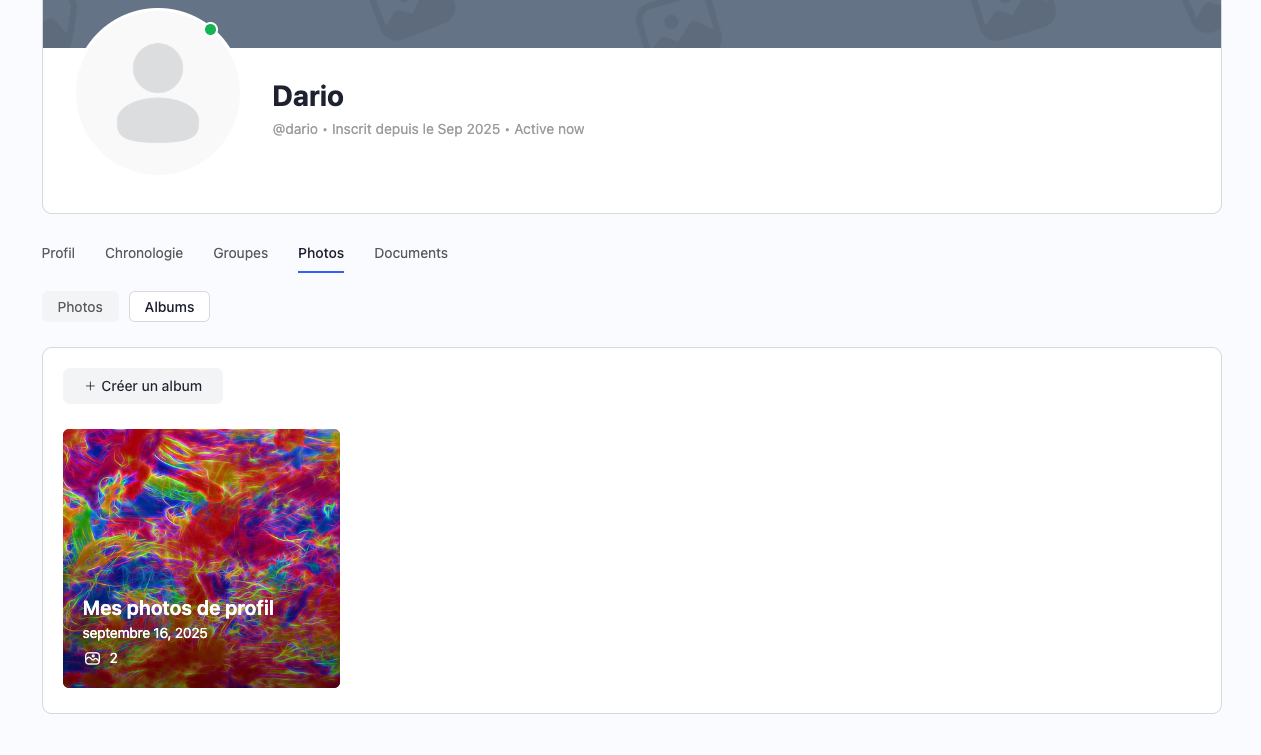Screen dimensions: 1261x755
Task: Click Dario's default avatar placeholder image
Action: 157,93
